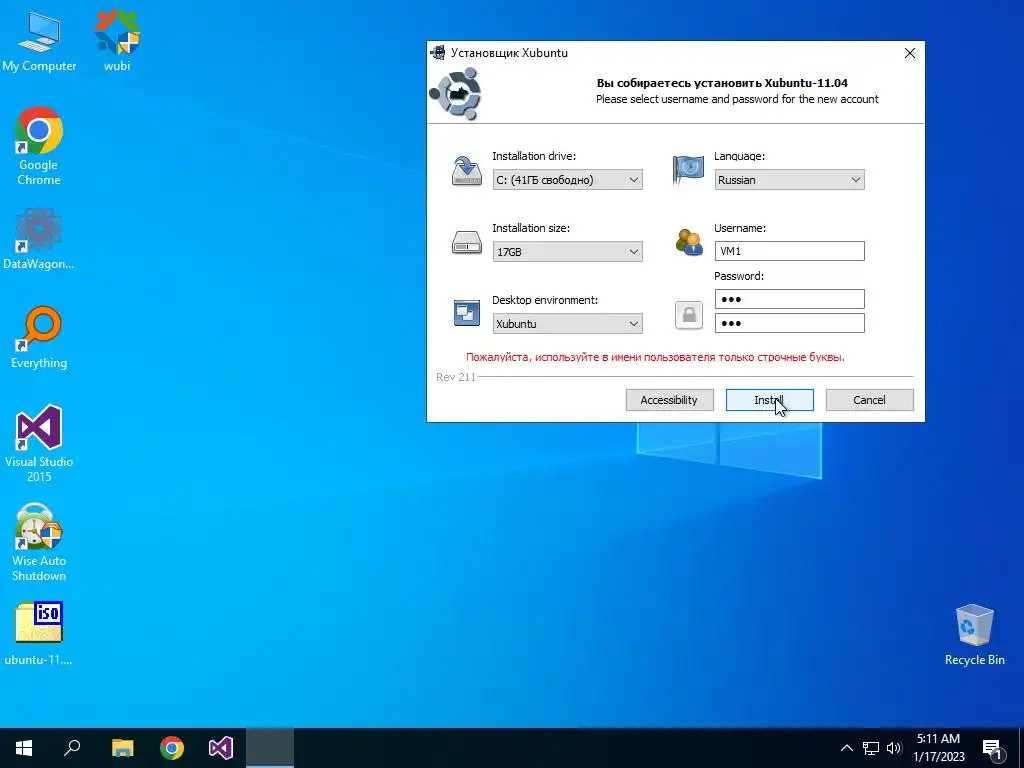1024x768 pixels.
Task: Open Visual Studio from taskbar
Action: (221, 748)
